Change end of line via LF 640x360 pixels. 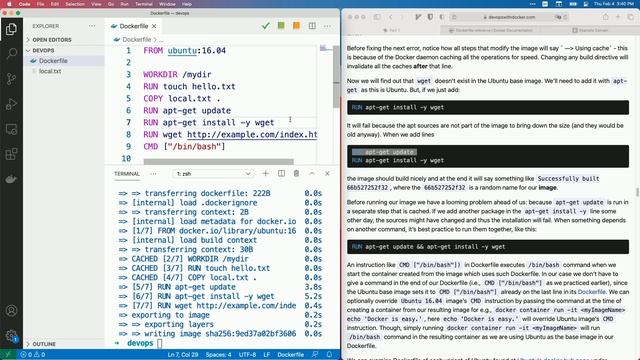click(267, 355)
